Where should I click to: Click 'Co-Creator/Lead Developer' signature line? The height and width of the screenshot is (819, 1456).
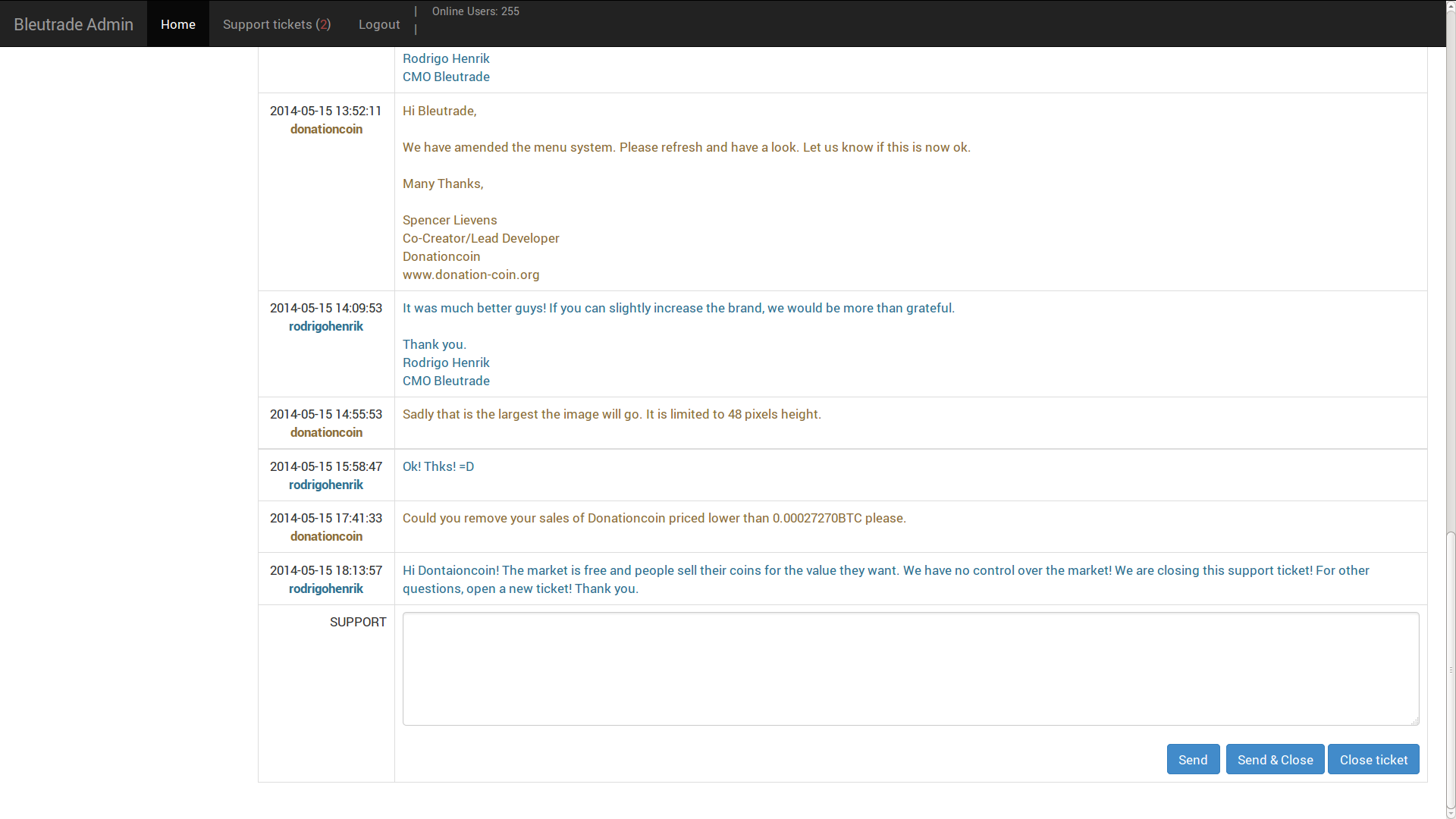pos(481,238)
